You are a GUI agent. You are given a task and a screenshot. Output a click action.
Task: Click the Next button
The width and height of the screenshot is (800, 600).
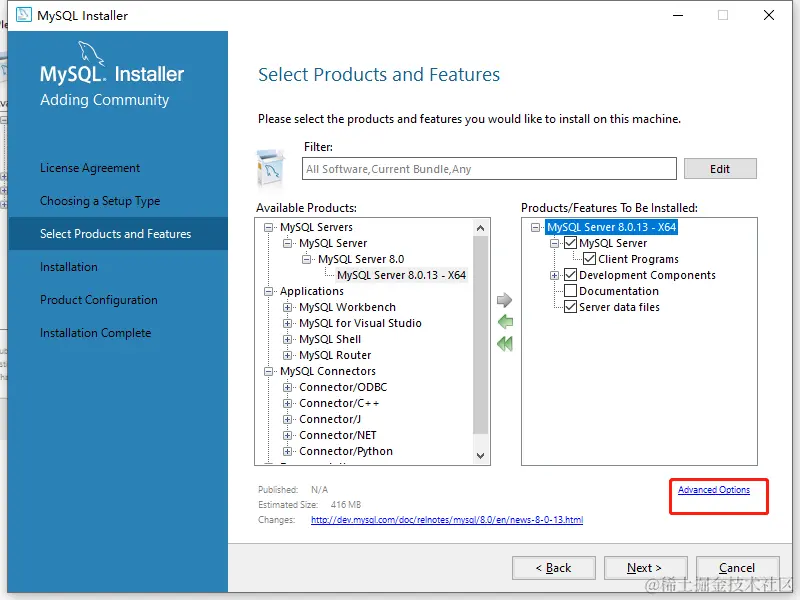(645, 568)
